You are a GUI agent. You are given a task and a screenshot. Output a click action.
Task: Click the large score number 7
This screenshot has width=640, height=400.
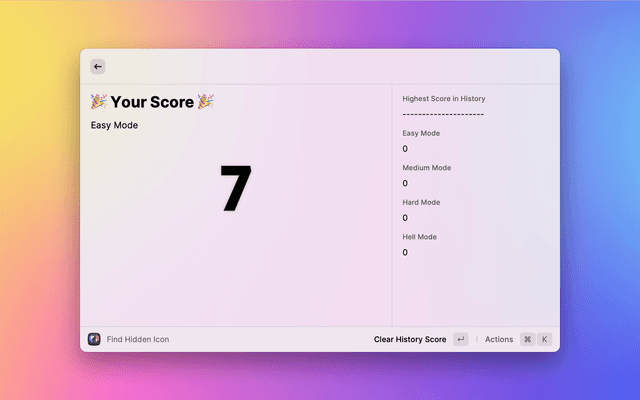pyautogui.click(x=235, y=188)
